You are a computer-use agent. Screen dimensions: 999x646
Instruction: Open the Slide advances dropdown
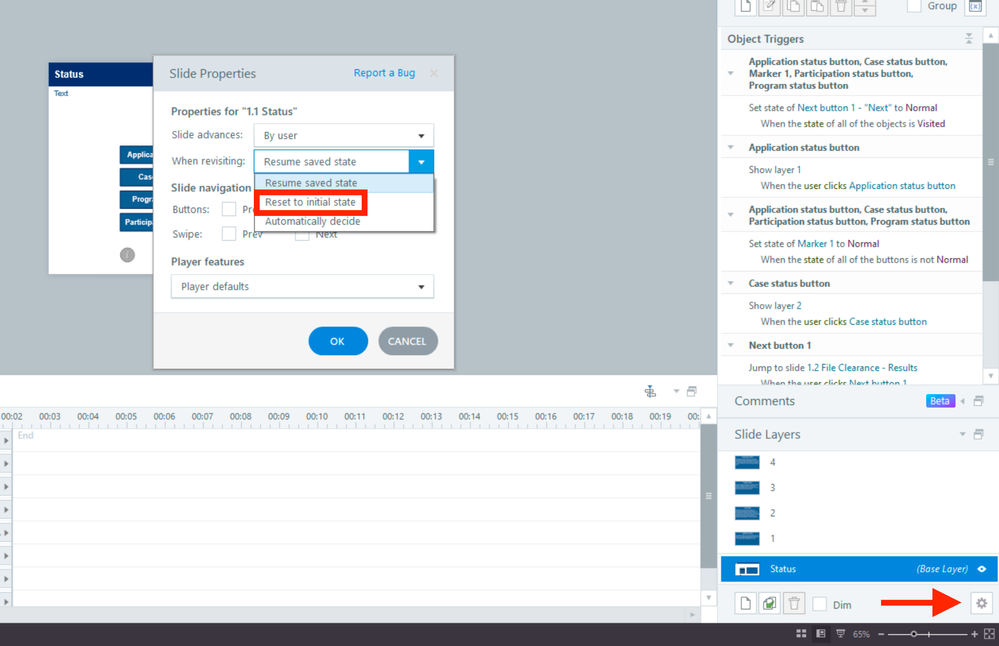[x=343, y=135]
